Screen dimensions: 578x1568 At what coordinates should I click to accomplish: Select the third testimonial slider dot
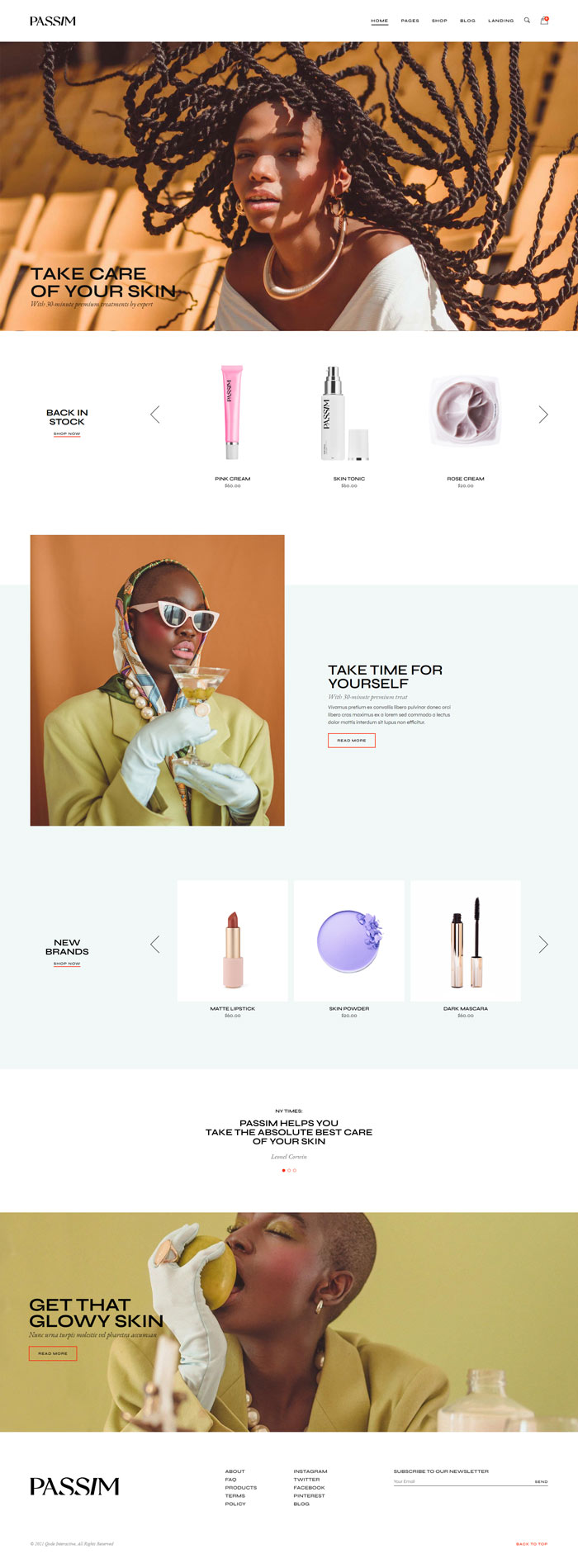(x=295, y=1170)
